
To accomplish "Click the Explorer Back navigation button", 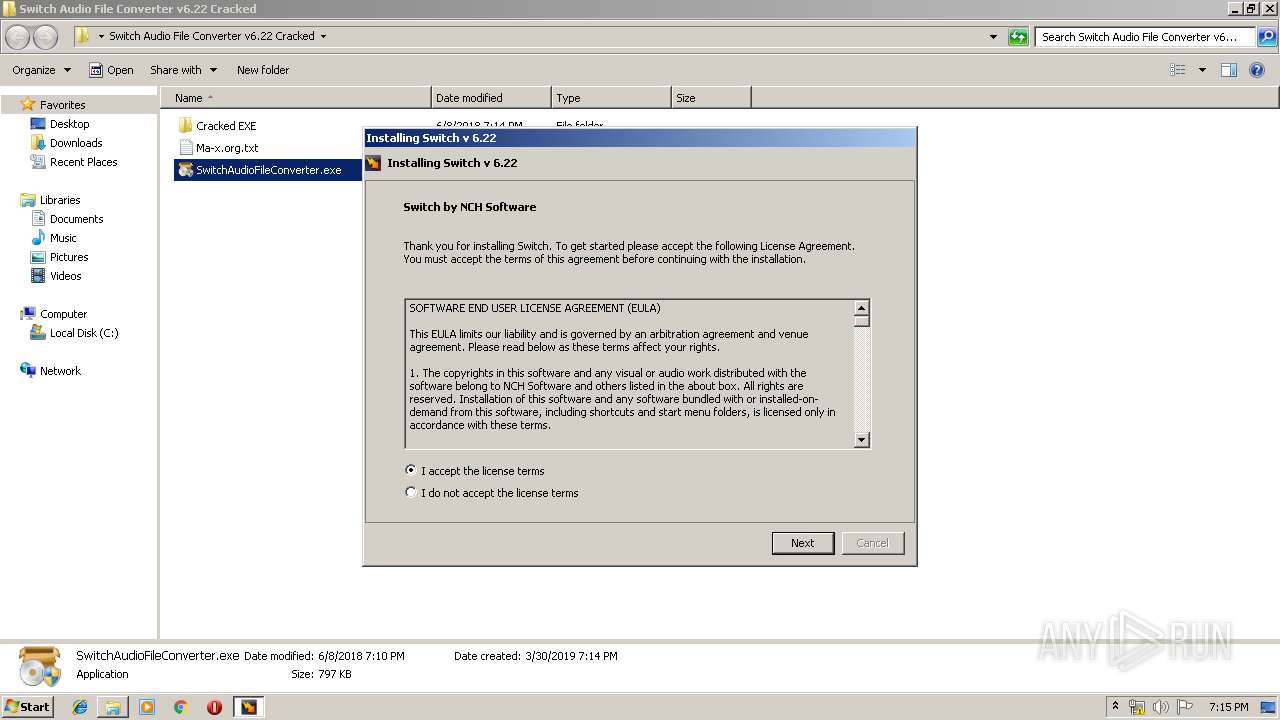I will point(18,37).
